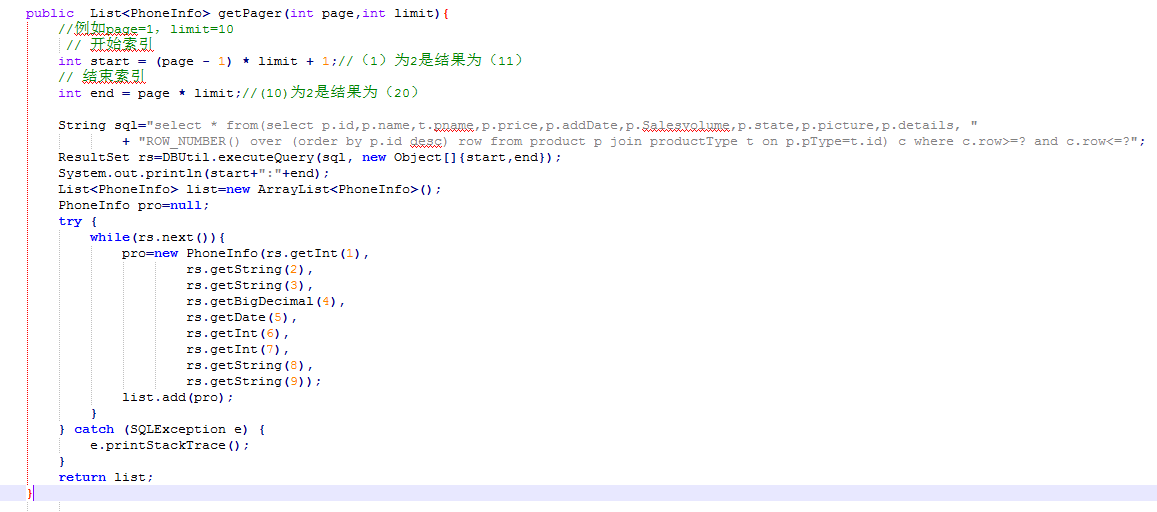Click the "PhoneInfo pro=null" line

(x=133, y=205)
